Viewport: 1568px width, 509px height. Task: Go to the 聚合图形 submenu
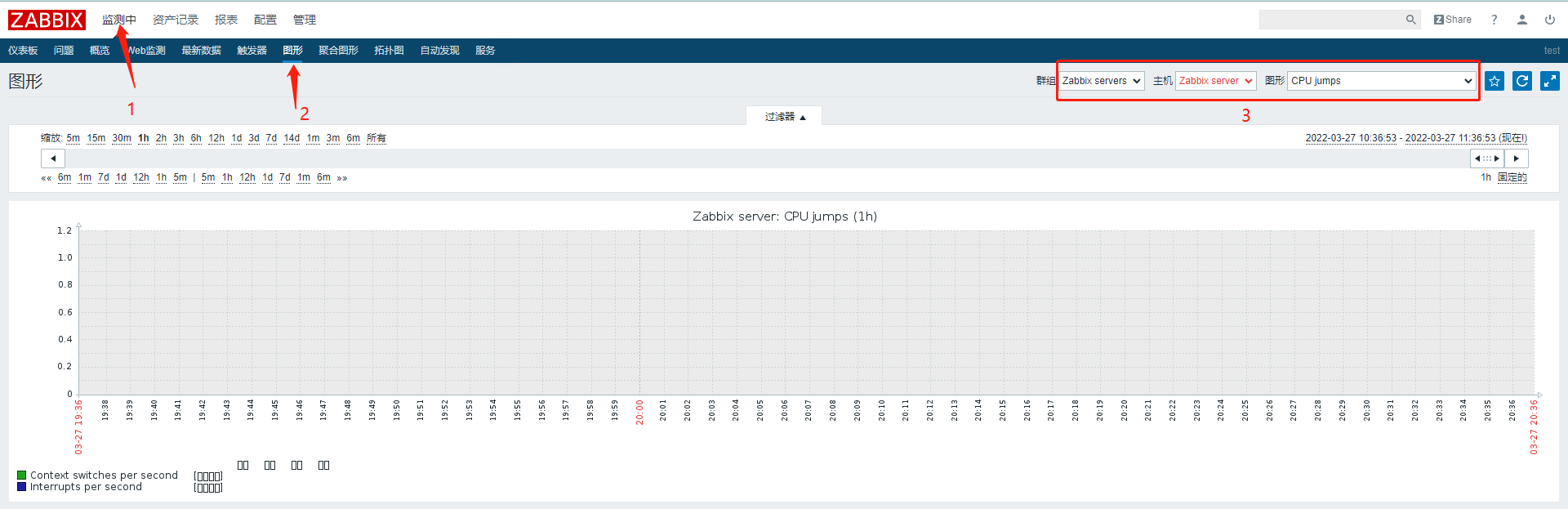339,51
